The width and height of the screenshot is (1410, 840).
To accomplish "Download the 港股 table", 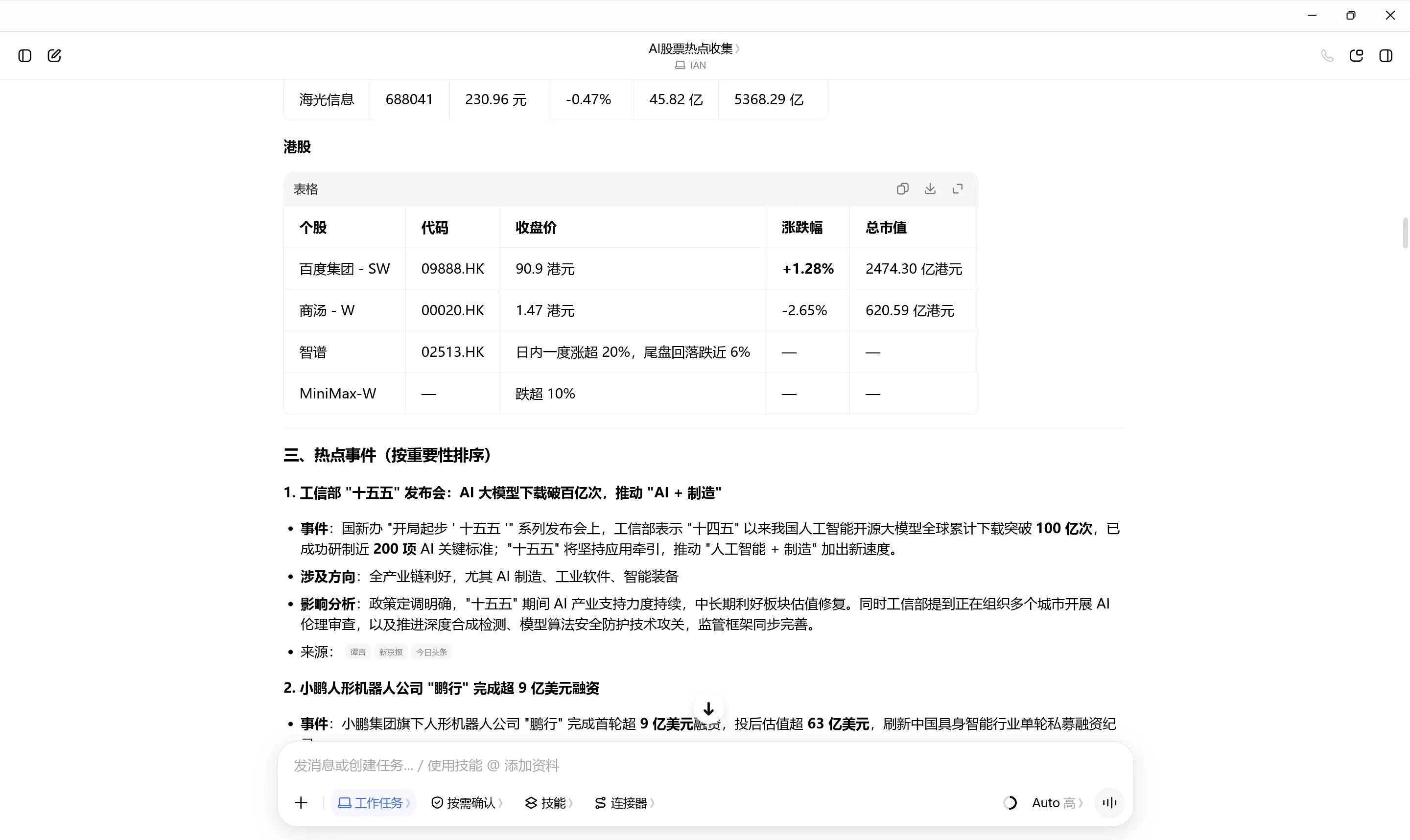I will (x=930, y=188).
